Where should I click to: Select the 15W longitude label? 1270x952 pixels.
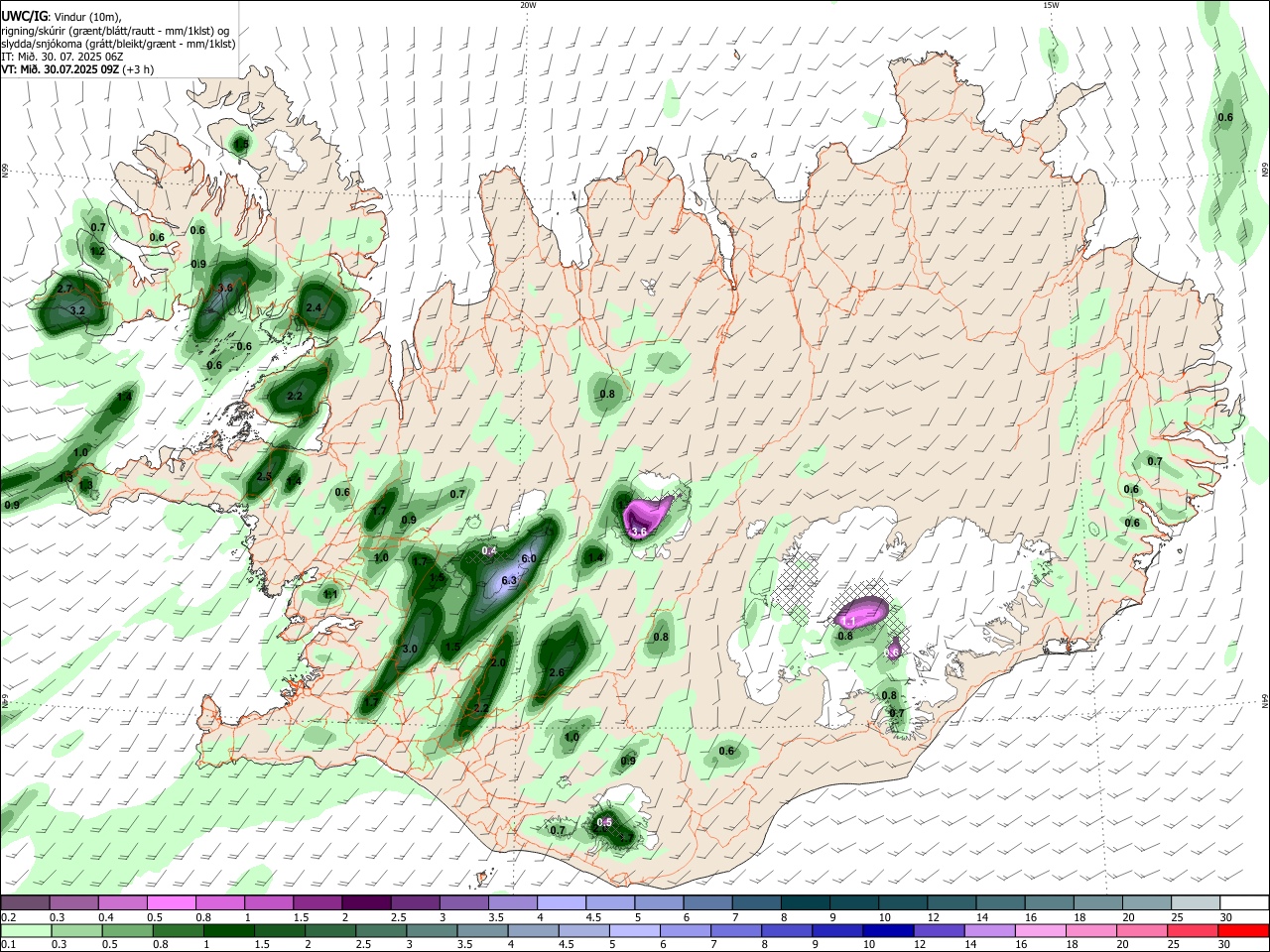pyautogui.click(x=1050, y=5)
